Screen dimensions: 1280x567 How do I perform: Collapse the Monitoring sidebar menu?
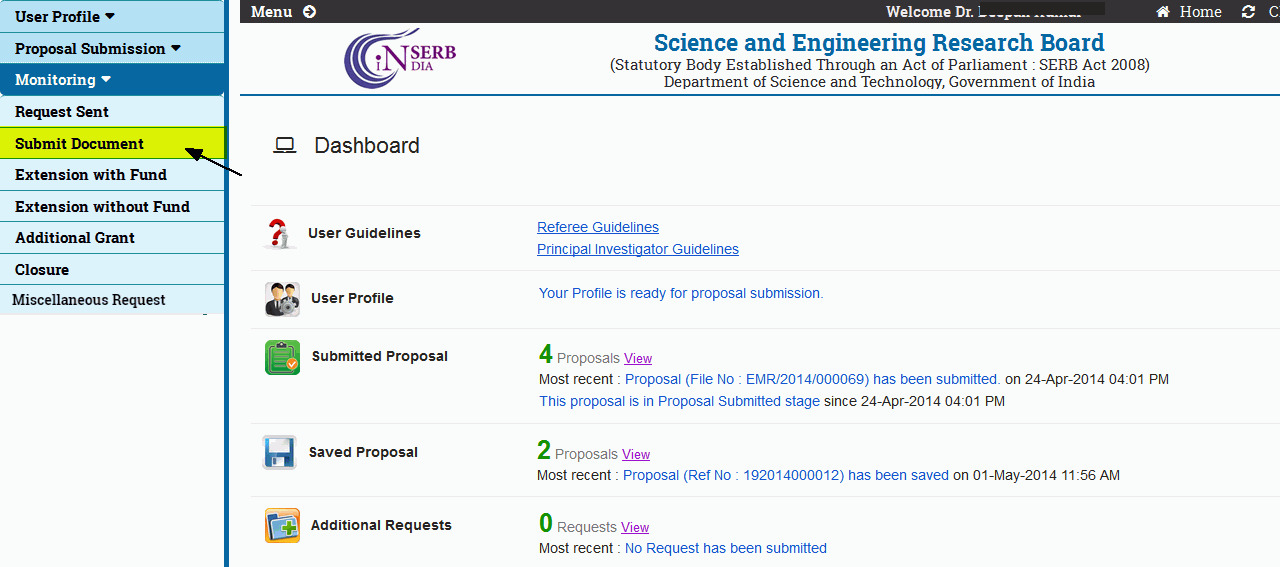(63, 80)
